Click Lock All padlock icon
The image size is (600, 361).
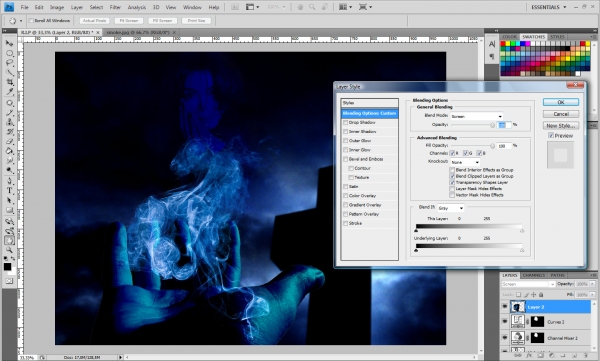541,294
